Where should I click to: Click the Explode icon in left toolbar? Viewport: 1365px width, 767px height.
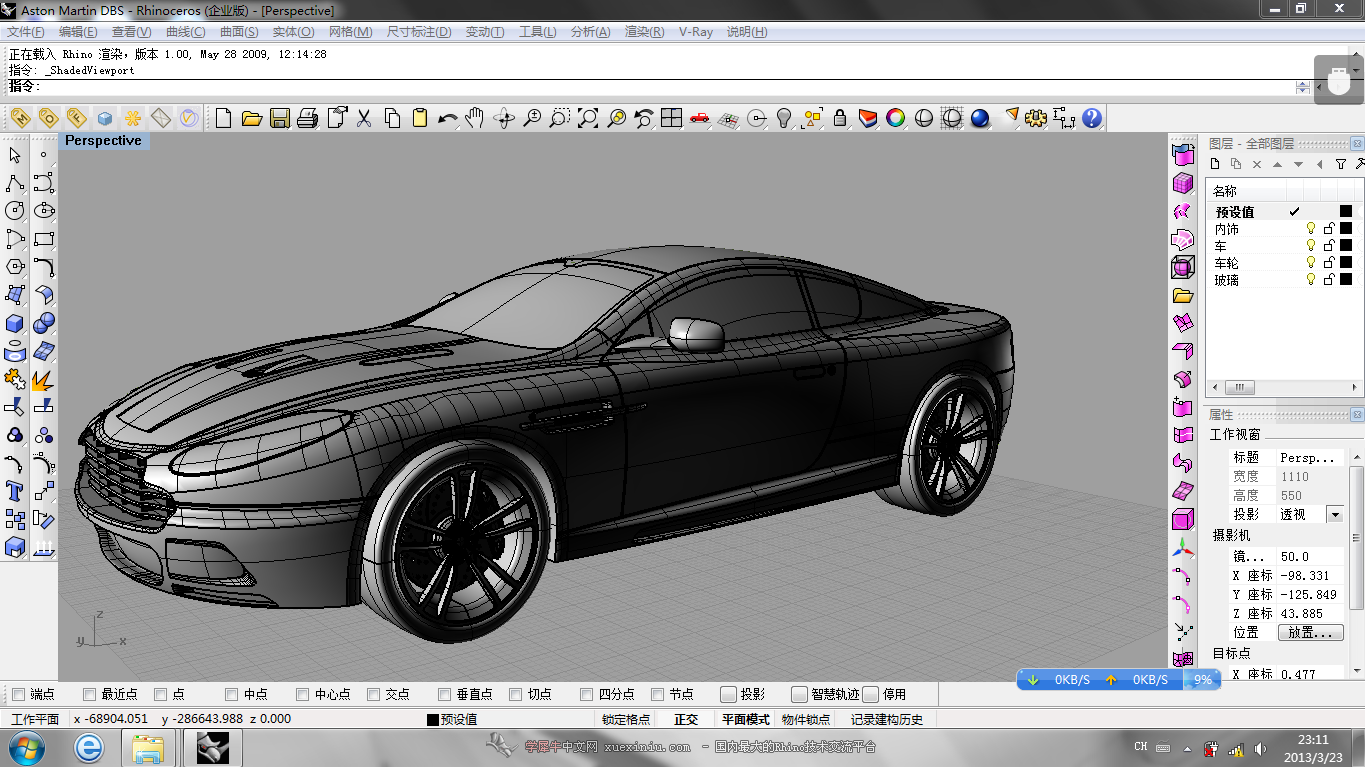tap(43, 379)
